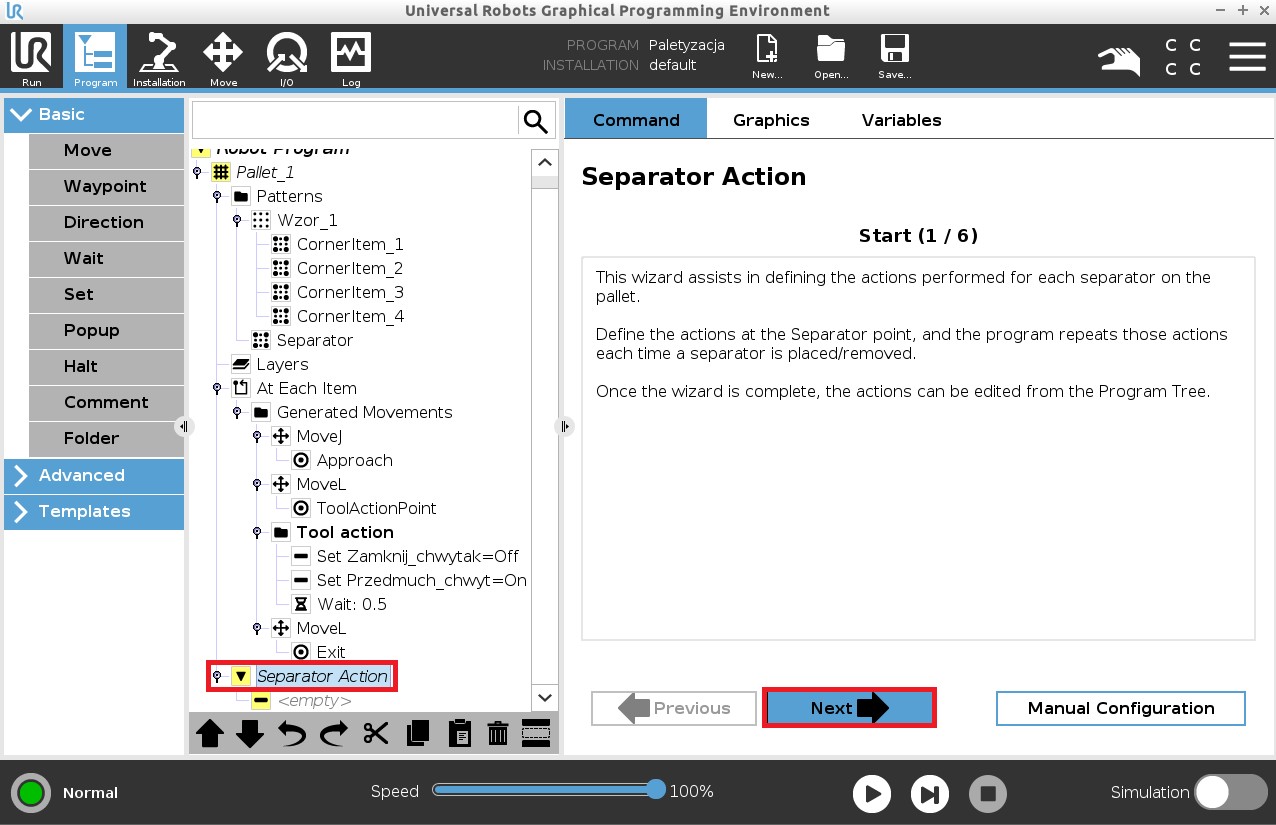Screen dimensions: 1276x825
Task: Expand the Templates section
Action: point(94,511)
